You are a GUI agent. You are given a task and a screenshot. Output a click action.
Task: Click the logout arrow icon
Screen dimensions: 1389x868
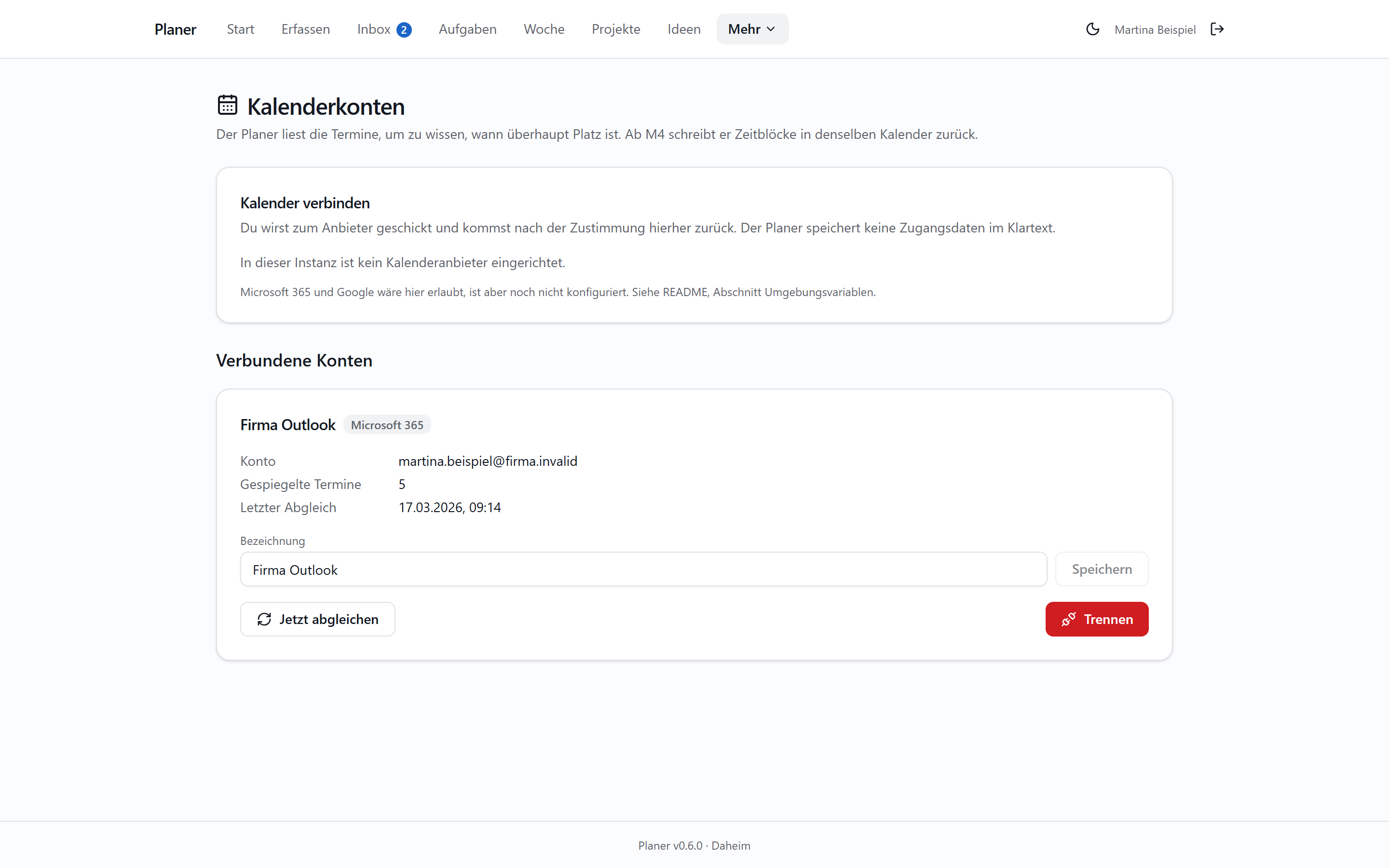(1217, 29)
